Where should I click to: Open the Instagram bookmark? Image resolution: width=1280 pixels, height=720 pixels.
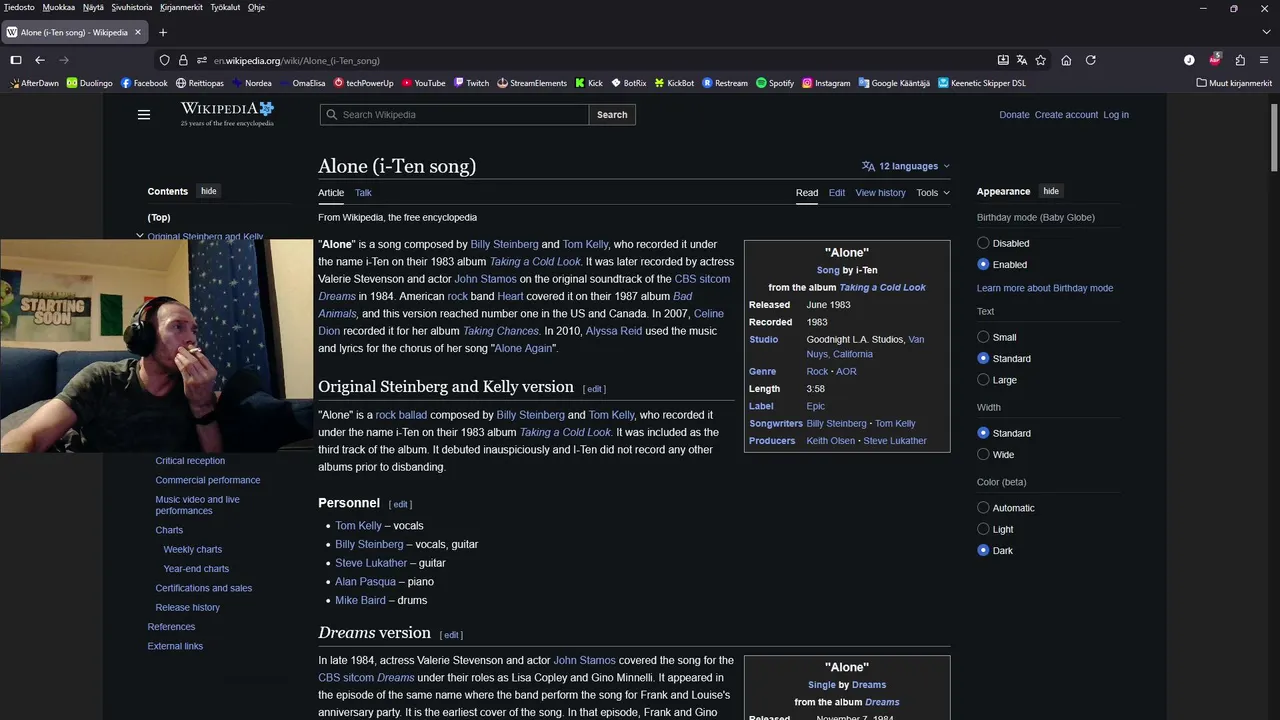826,83
